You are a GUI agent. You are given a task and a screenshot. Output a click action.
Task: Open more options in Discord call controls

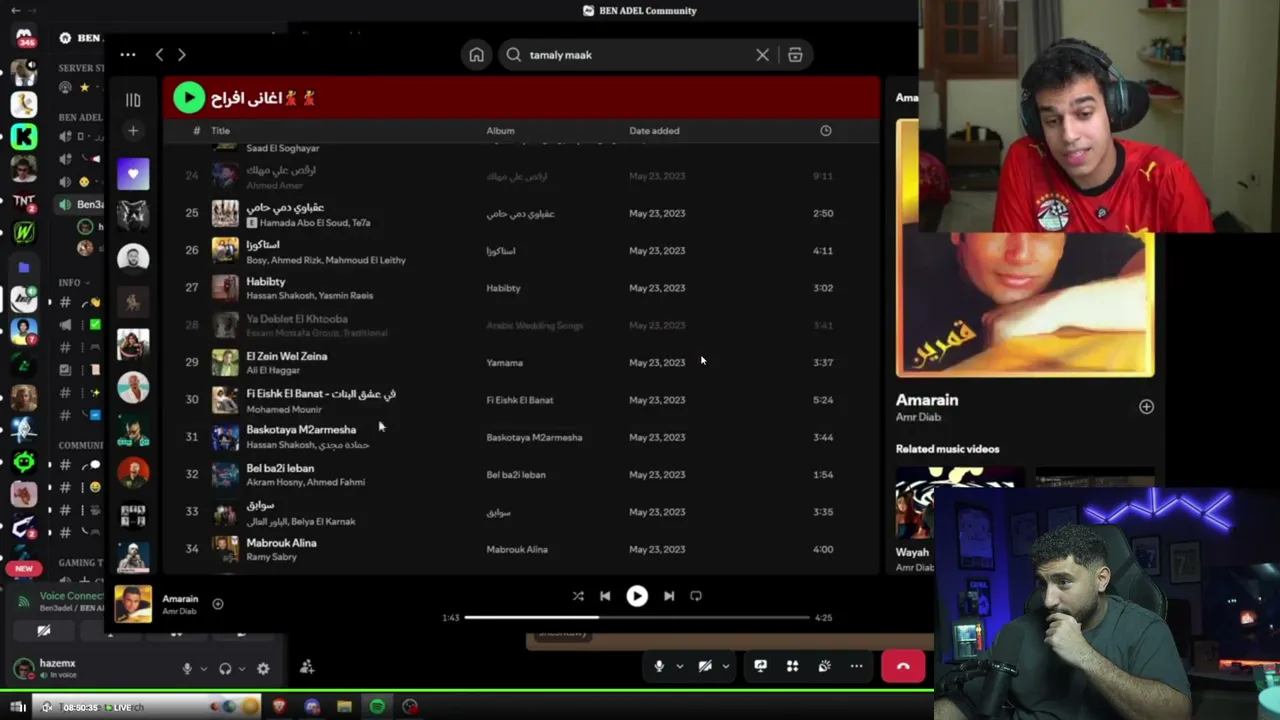click(x=856, y=666)
